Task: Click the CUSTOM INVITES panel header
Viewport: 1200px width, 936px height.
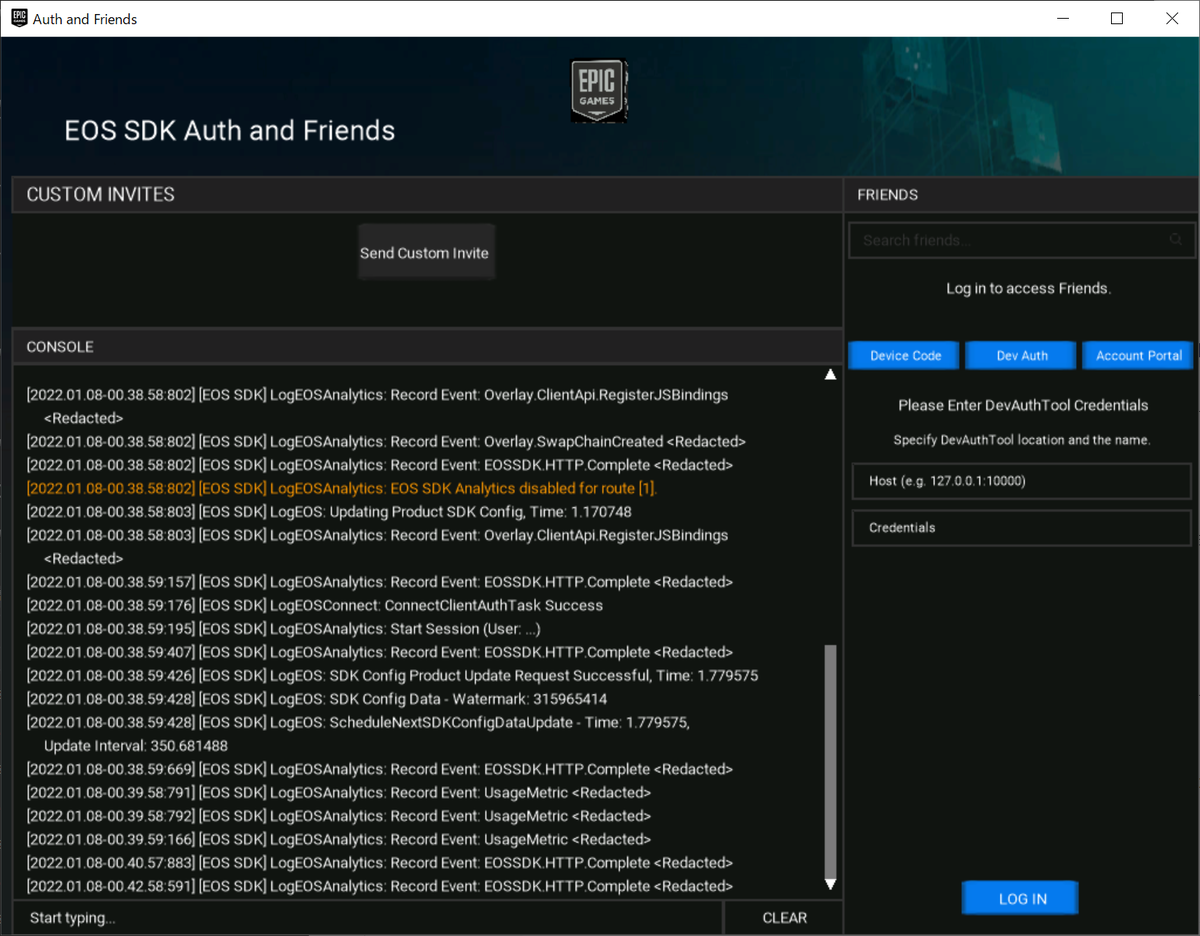Action: point(427,195)
